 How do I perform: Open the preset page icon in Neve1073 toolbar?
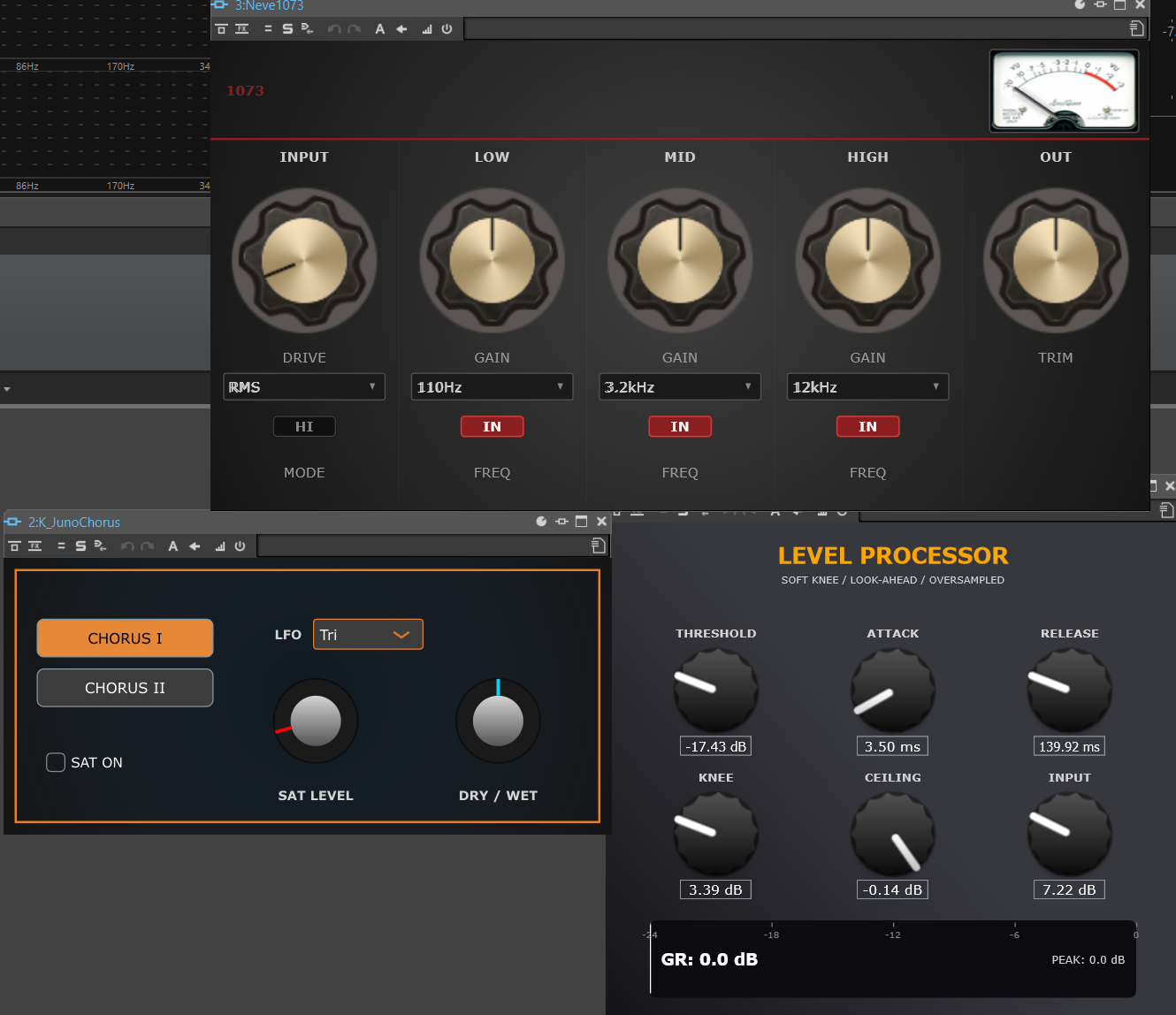[1137, 29]
